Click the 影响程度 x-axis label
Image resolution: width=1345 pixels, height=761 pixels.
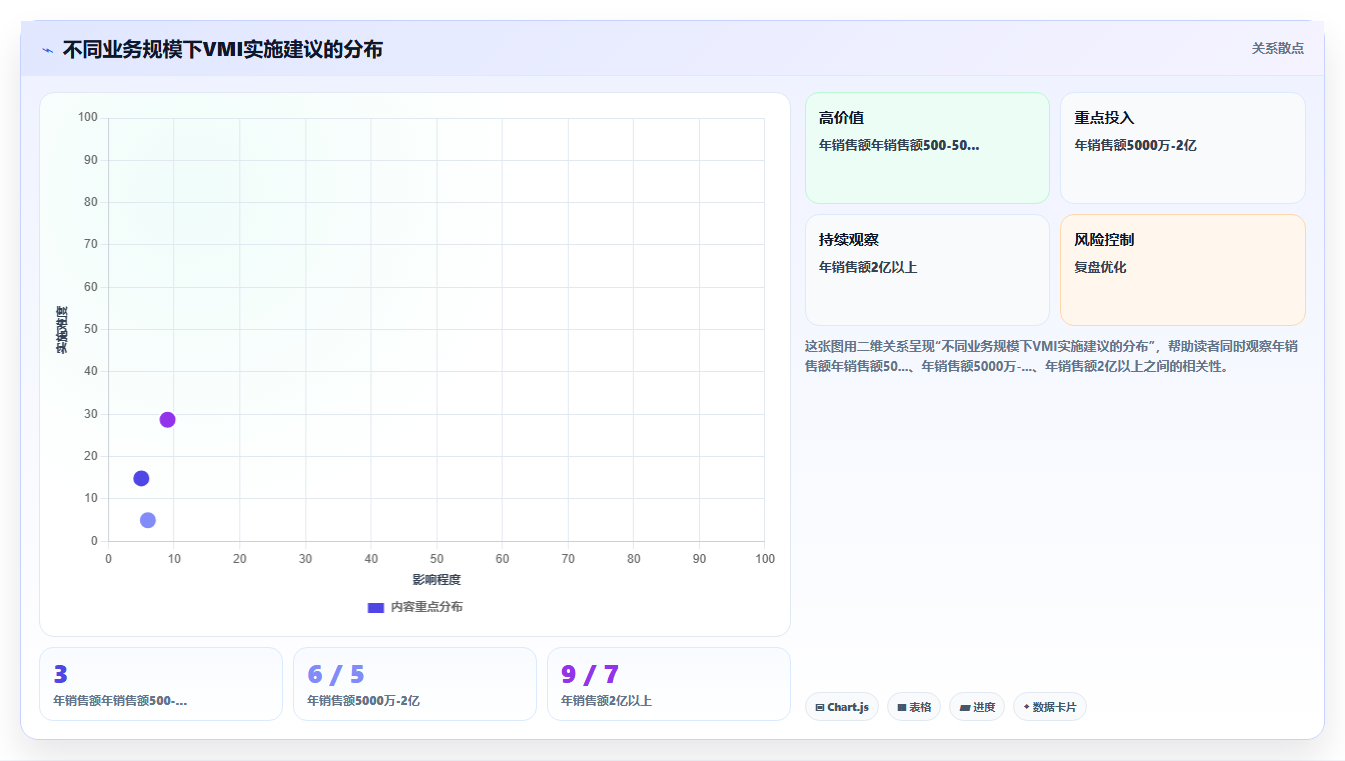[x=437, y=580]
